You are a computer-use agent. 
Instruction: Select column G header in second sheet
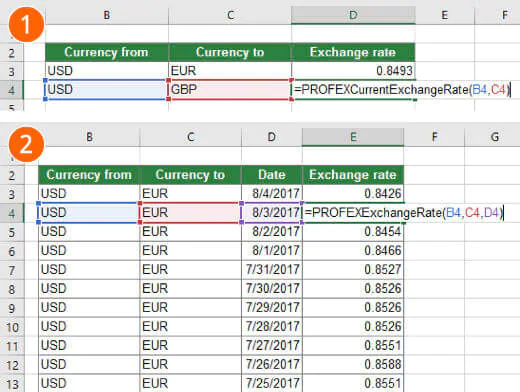click(495, 137)
